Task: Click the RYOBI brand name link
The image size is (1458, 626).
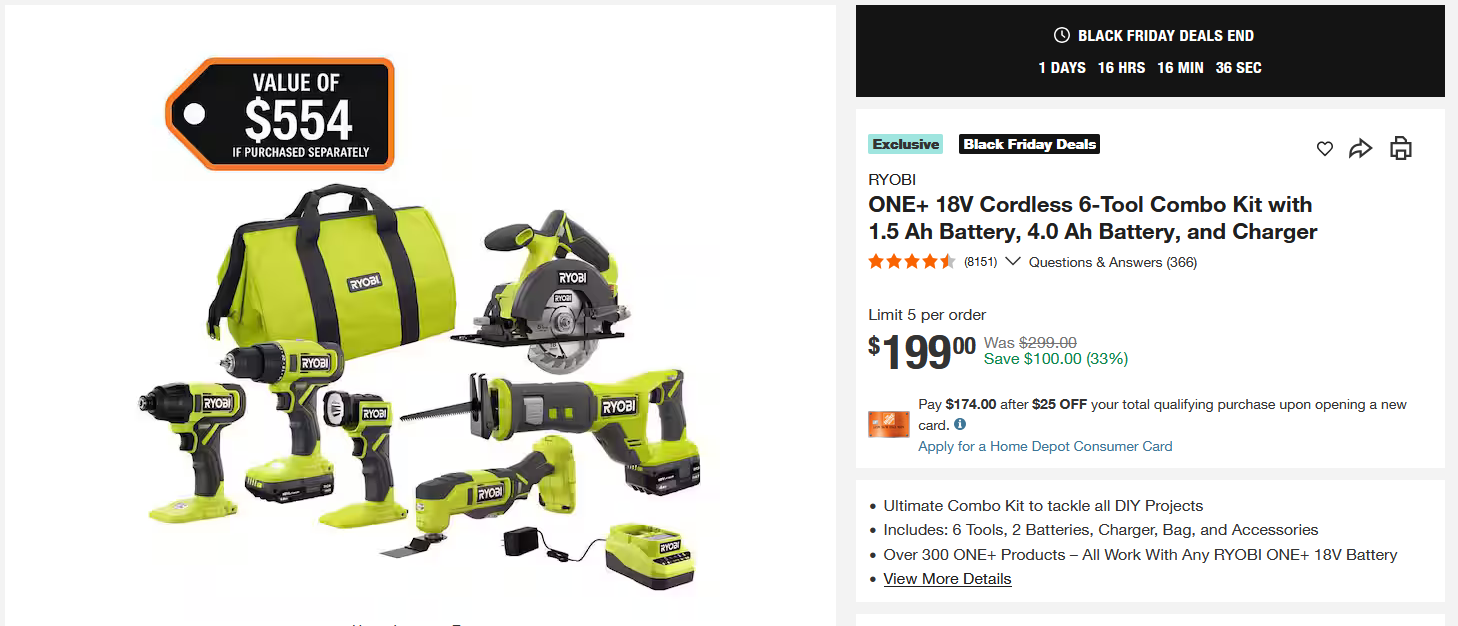Action: coord(892,180)
